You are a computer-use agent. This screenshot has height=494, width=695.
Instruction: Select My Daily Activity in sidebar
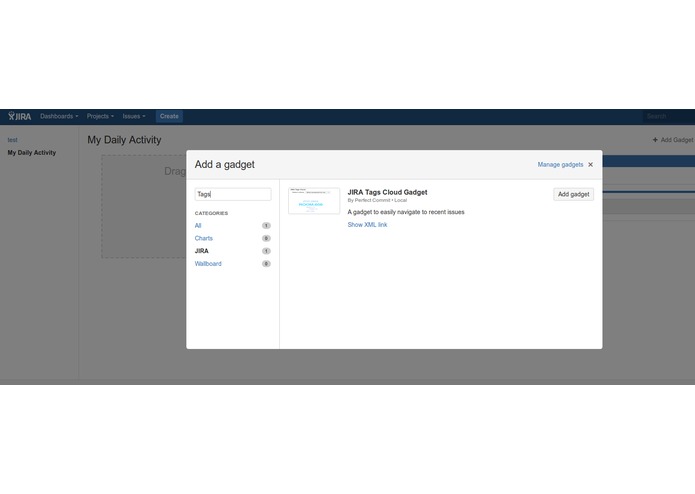point(32,152)
